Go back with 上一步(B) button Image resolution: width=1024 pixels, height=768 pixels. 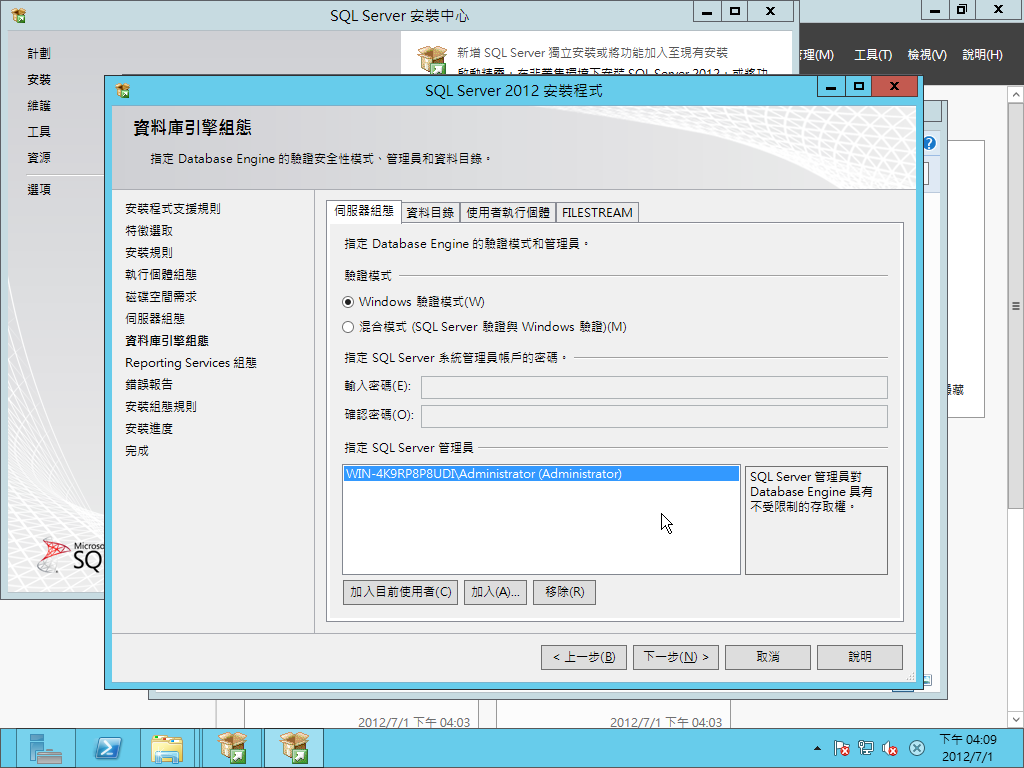pos(584,657)
